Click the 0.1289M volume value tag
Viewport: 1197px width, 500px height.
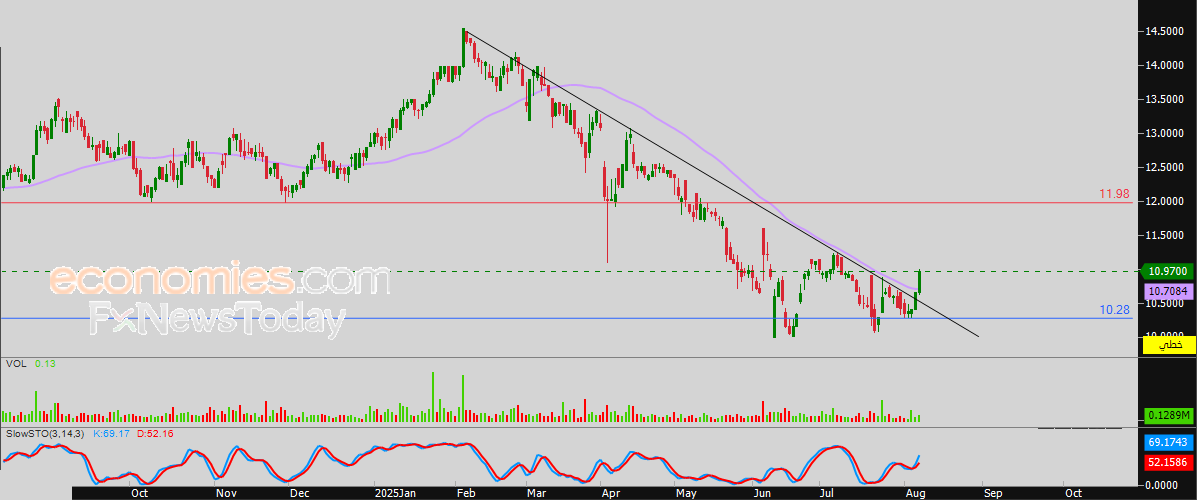click(1167, 415)
